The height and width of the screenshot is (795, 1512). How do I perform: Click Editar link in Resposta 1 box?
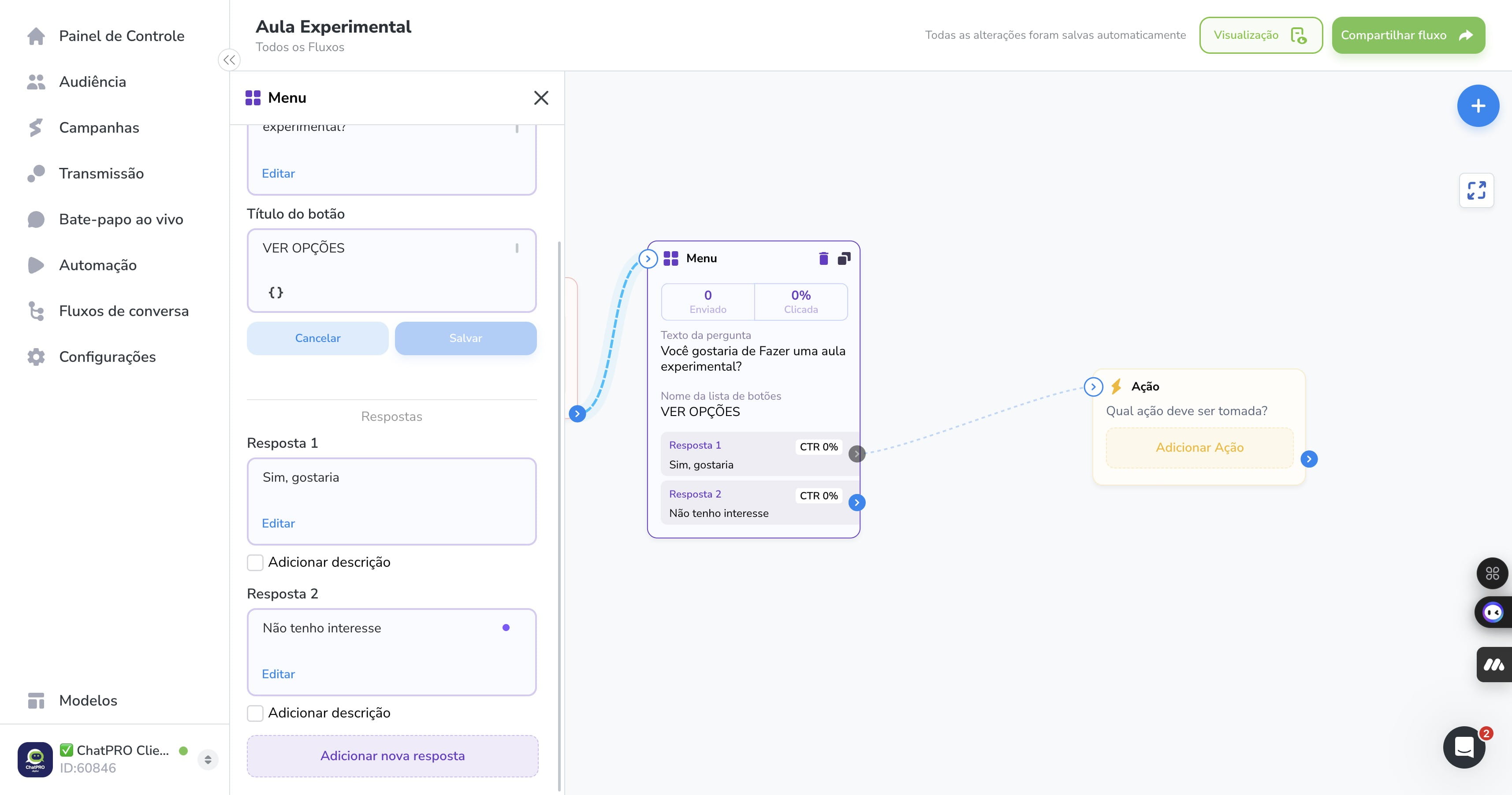(278, 524)
